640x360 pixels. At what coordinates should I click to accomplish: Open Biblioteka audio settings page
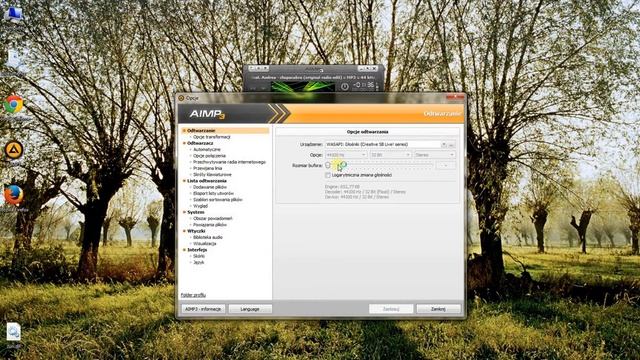click(x=208, y=237)
